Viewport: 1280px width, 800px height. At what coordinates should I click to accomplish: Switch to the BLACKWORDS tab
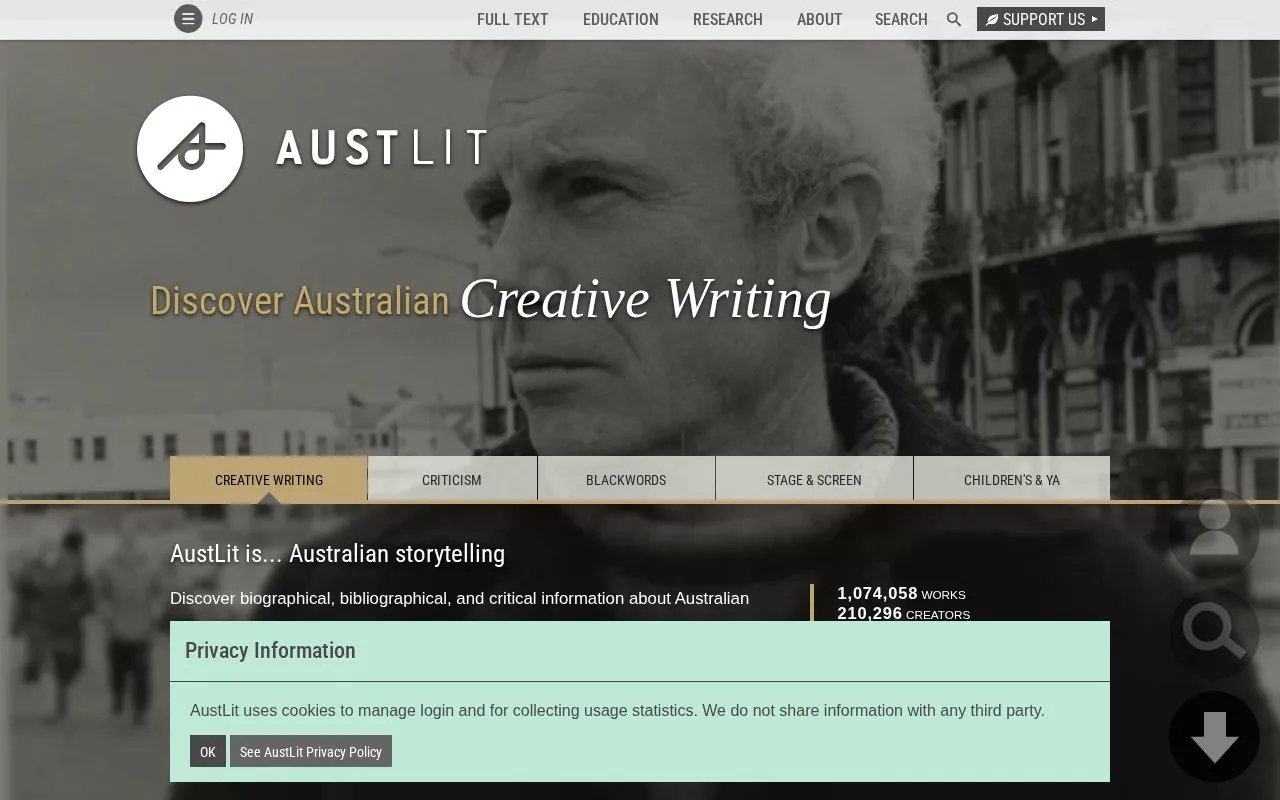626,479
